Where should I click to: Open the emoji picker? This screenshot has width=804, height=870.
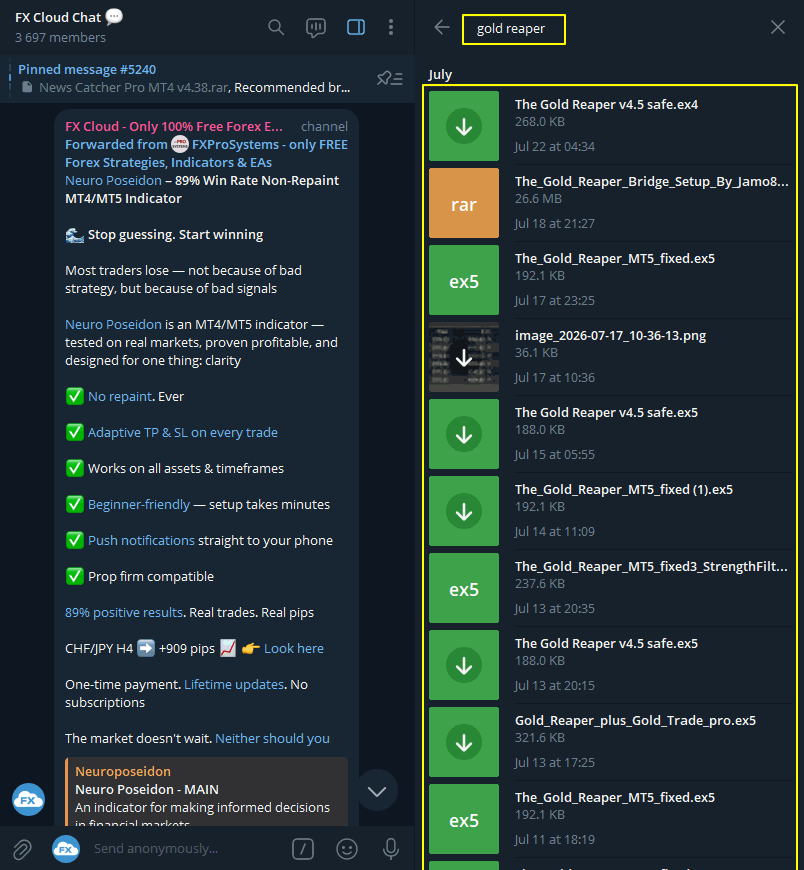pyautogui.click(x=347, y=848)
